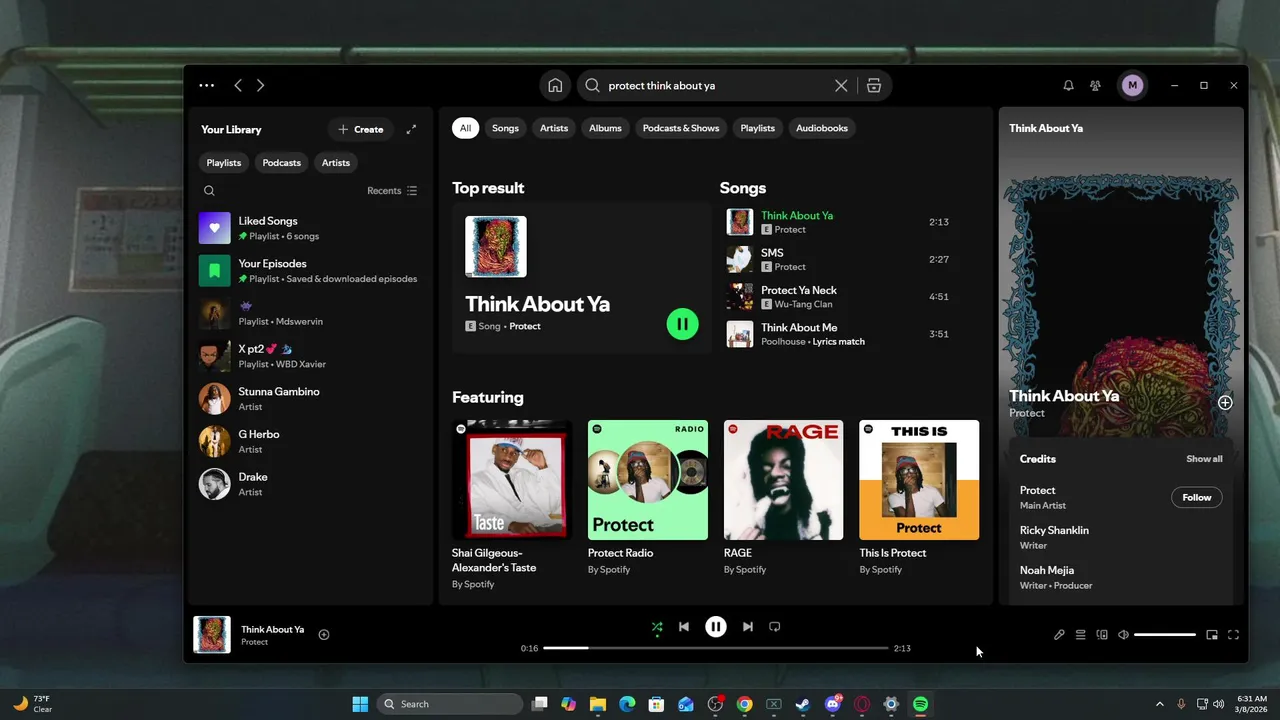
Task: Open This Is Protect playlist
Action: click(x=919, y=498)
